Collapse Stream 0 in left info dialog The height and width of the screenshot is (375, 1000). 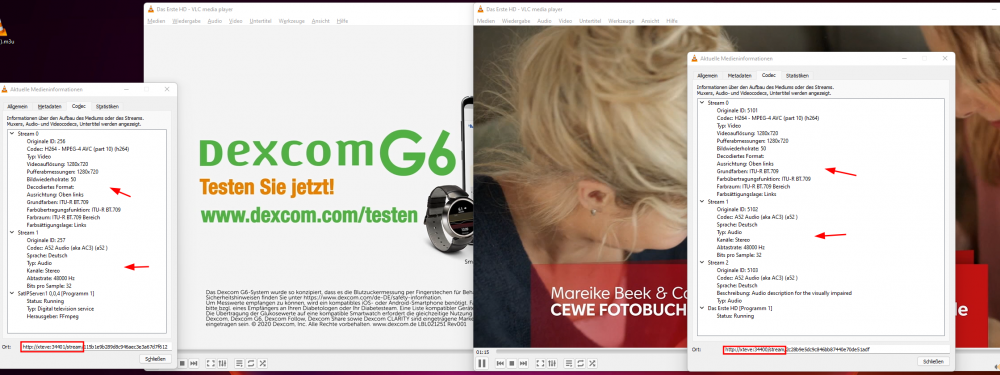pos(11,134)
